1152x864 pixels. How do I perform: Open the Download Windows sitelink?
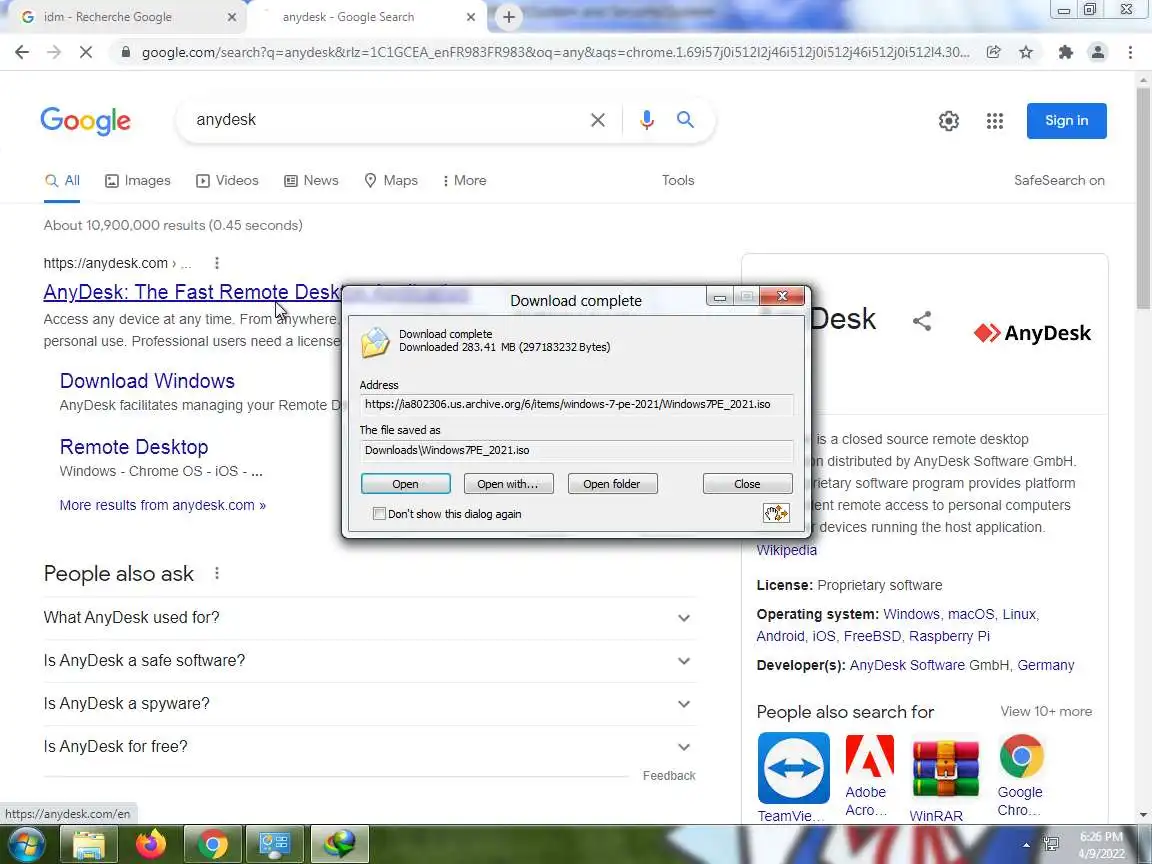(x=147, y=381)
